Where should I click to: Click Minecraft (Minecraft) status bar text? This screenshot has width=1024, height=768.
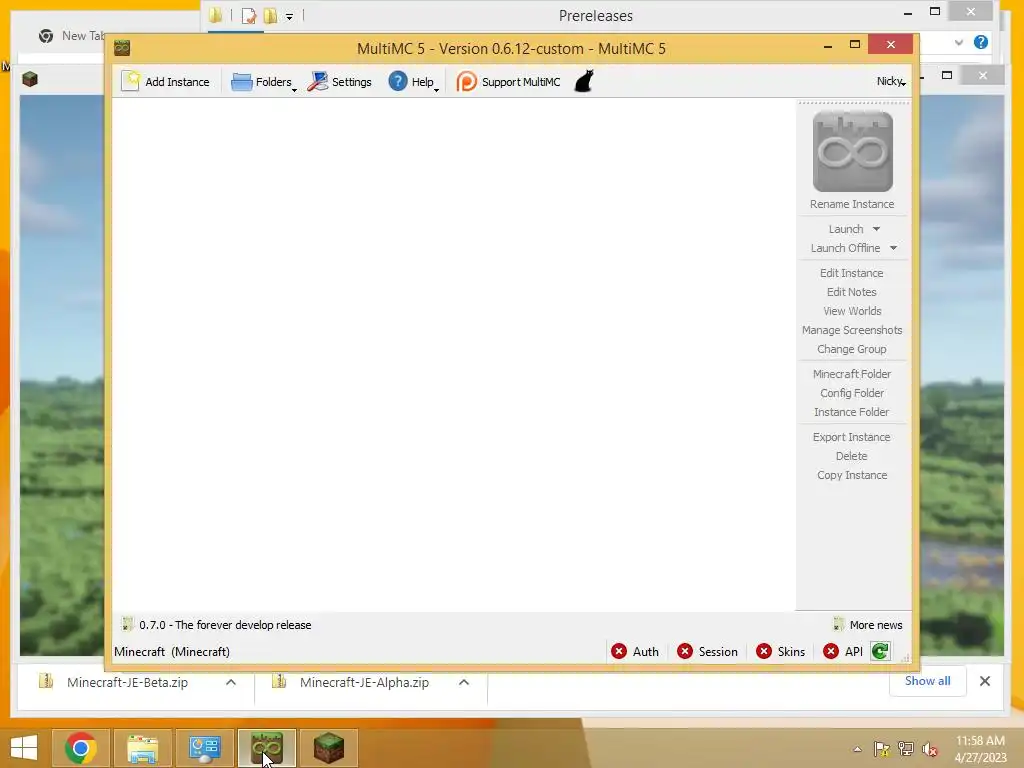pos(172,652)
